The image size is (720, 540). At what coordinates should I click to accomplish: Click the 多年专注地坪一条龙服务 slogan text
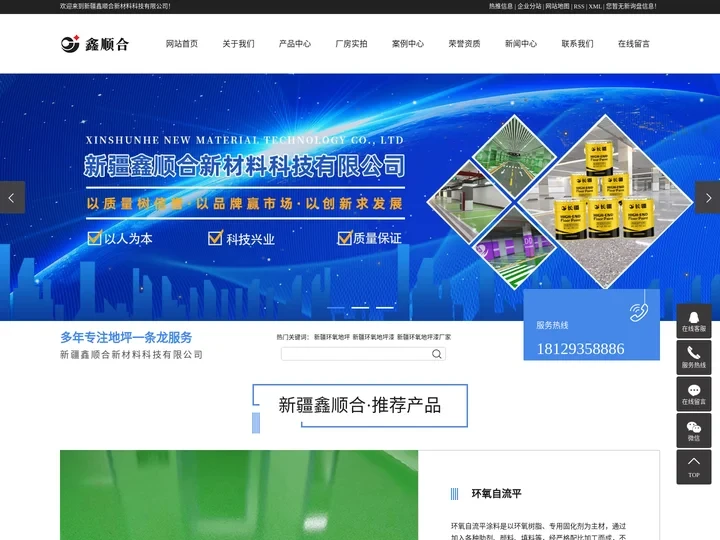pos(126,338)
